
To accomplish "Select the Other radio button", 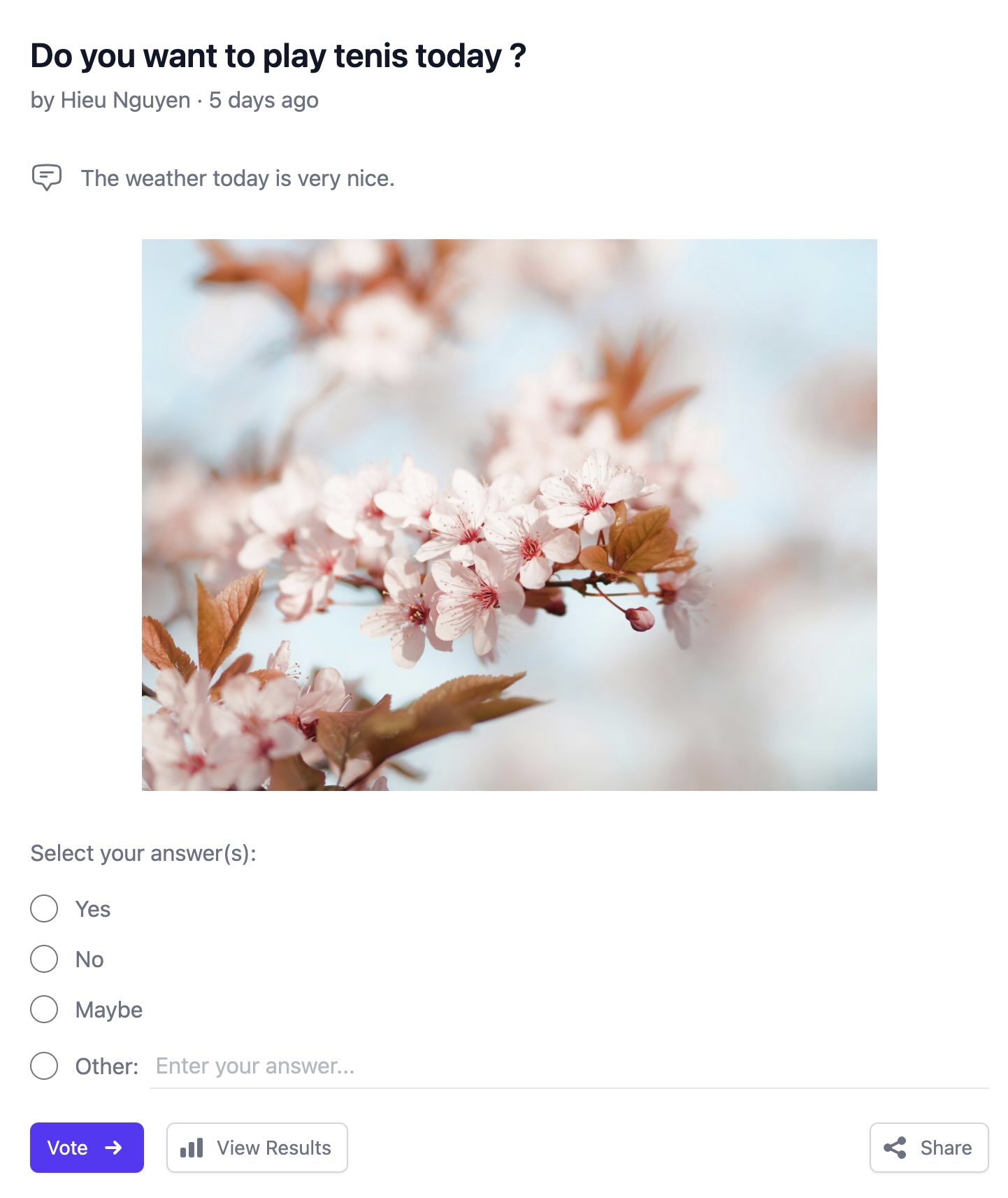I will pyautogui.click(x=44, y=1066).
